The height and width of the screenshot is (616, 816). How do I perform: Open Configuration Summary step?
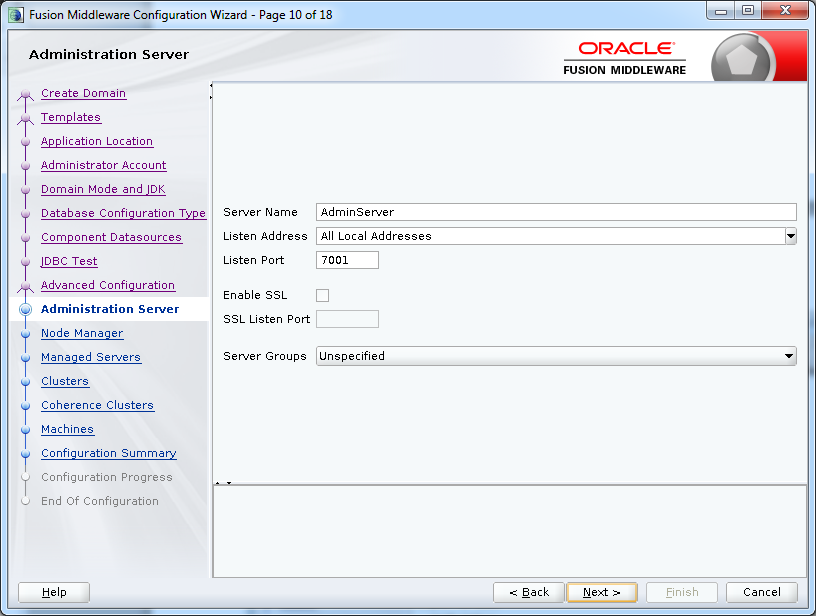pyautogui.click(x=109, y=453)
